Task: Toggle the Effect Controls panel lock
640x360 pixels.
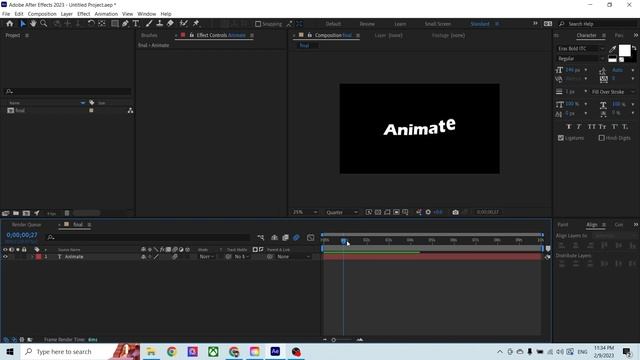Action: tap(191, 36)
